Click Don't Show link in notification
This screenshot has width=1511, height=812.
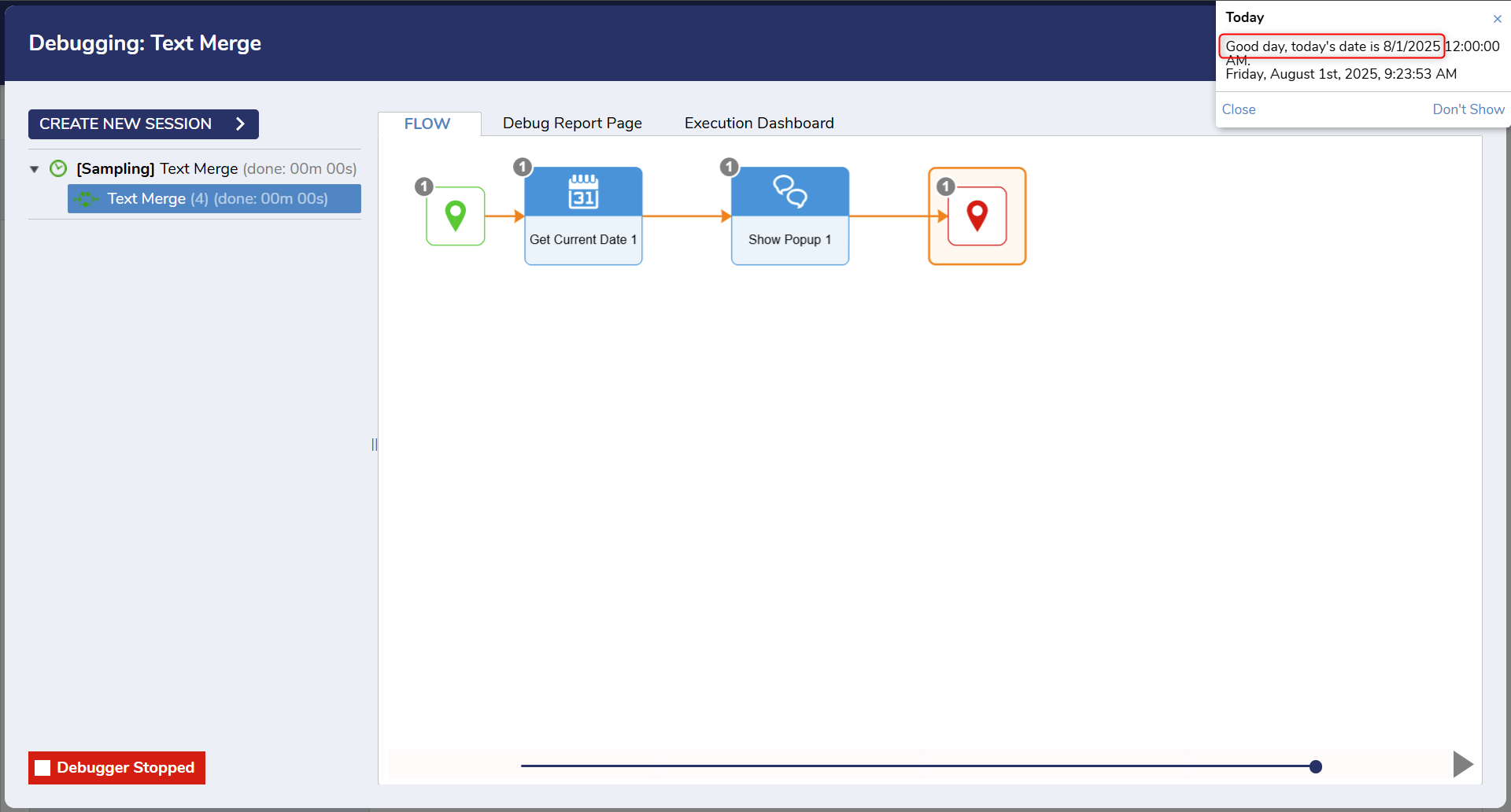[1469, 109]
